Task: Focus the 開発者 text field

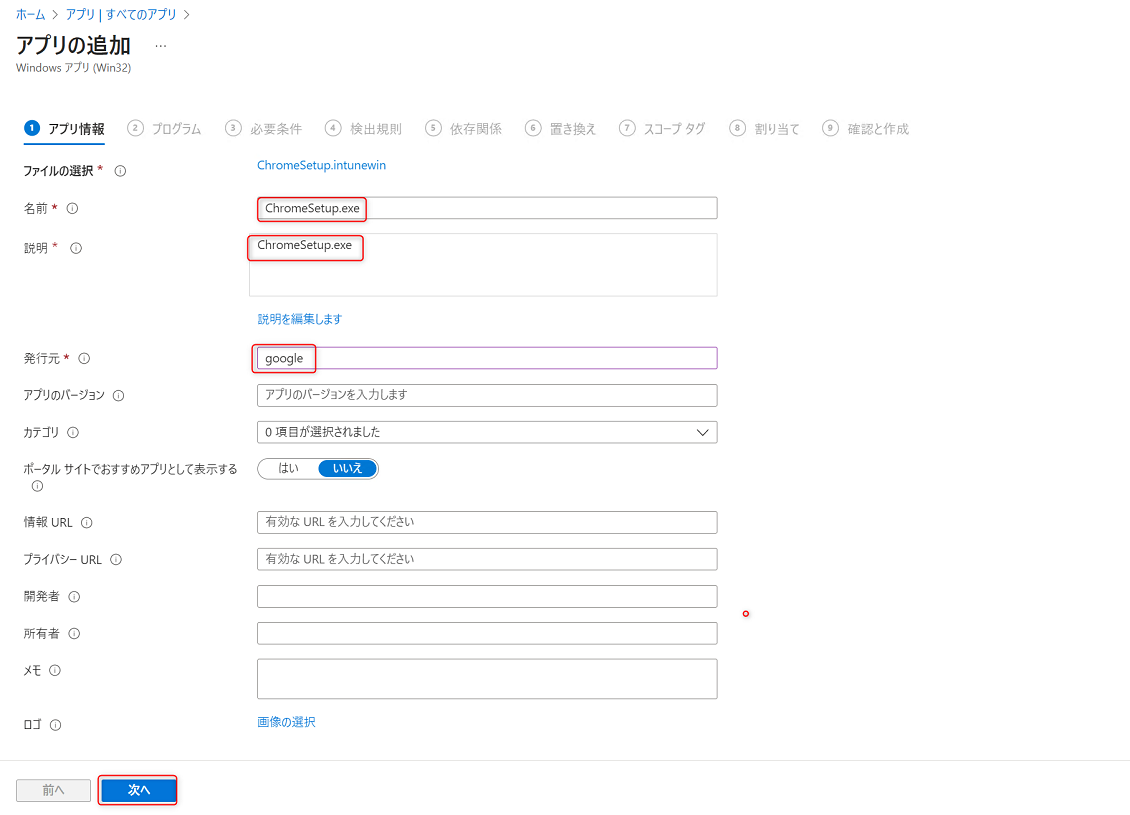Action: pos(487,597)
